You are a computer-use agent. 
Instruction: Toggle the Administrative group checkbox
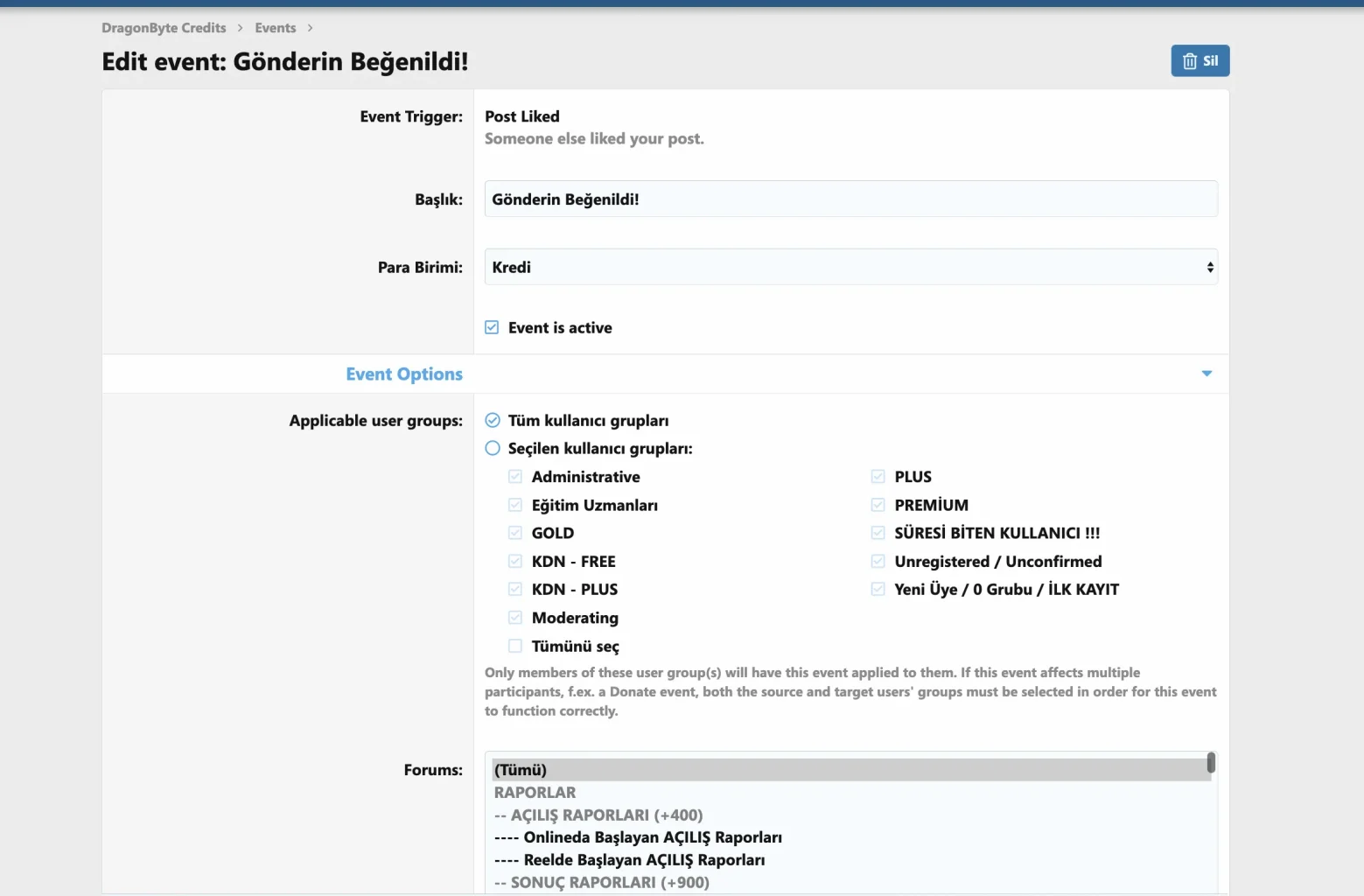click(515, 477)
